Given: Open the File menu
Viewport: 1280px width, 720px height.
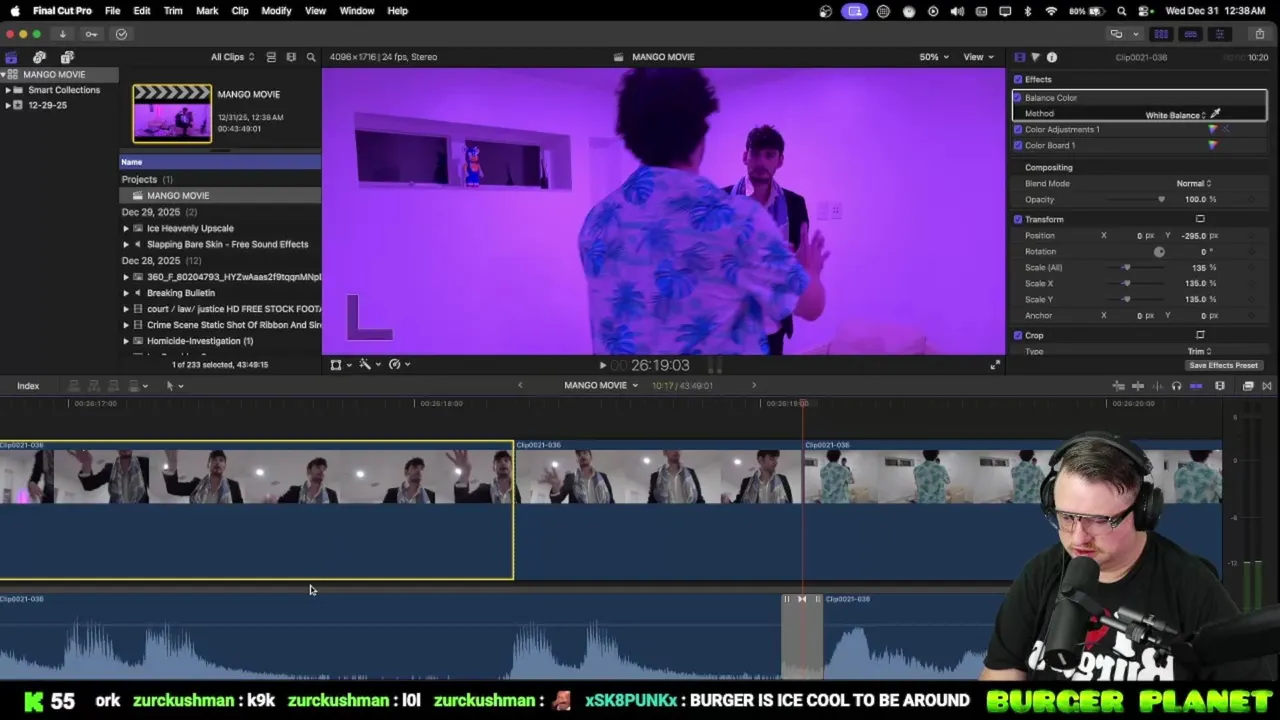Looking at the screenshot, I should tap(112, 11).
